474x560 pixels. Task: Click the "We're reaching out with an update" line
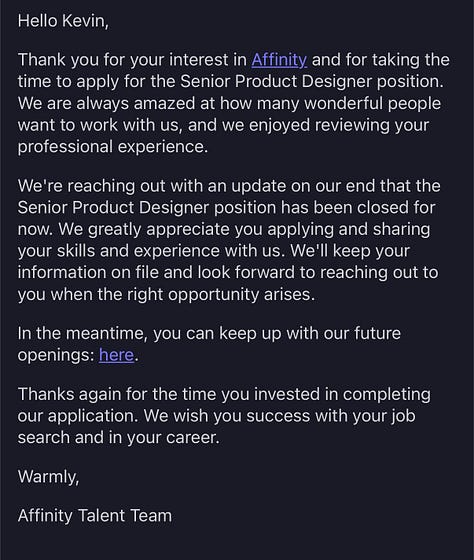tap(229, 186)
